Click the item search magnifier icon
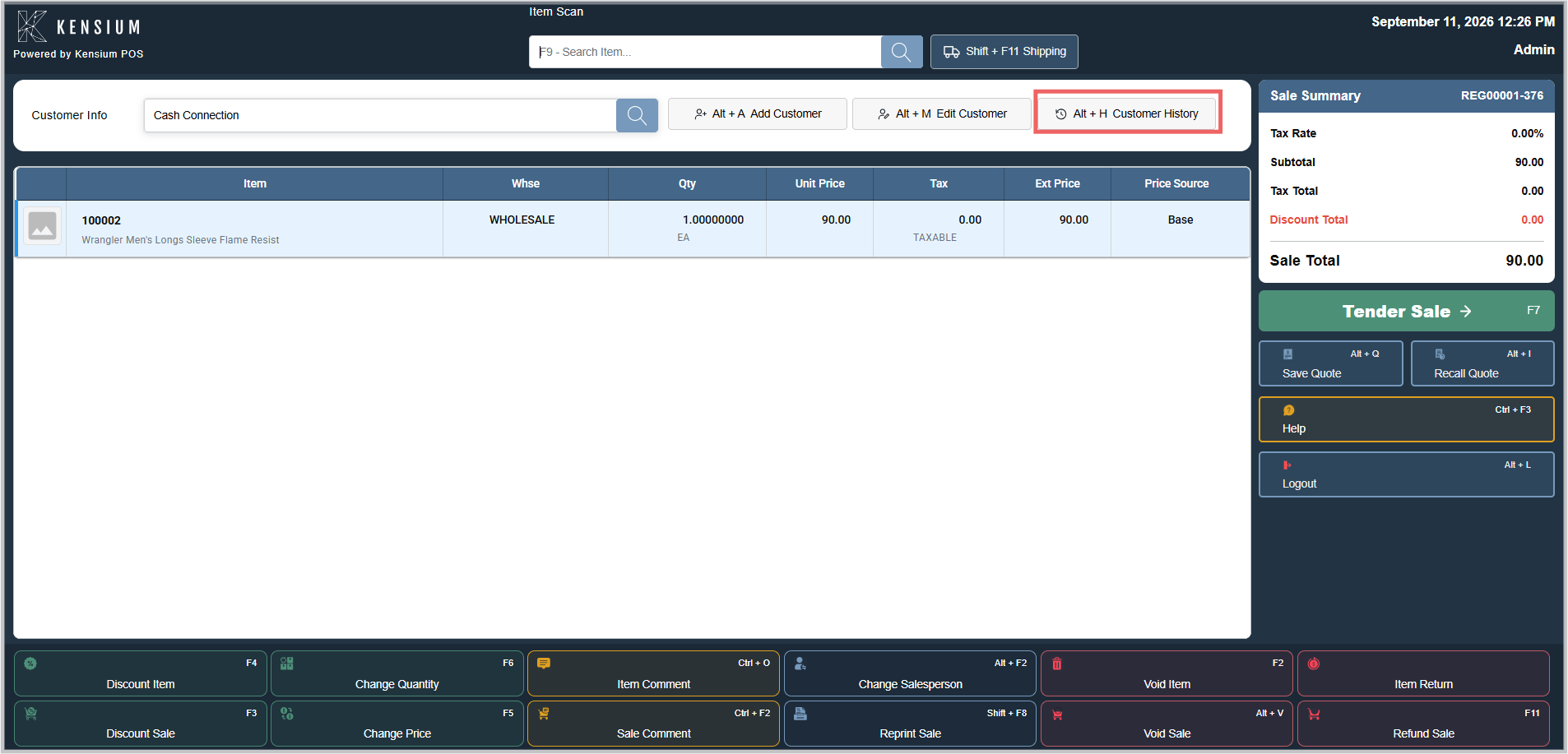The image size is (1568, 754). (901, 52)
